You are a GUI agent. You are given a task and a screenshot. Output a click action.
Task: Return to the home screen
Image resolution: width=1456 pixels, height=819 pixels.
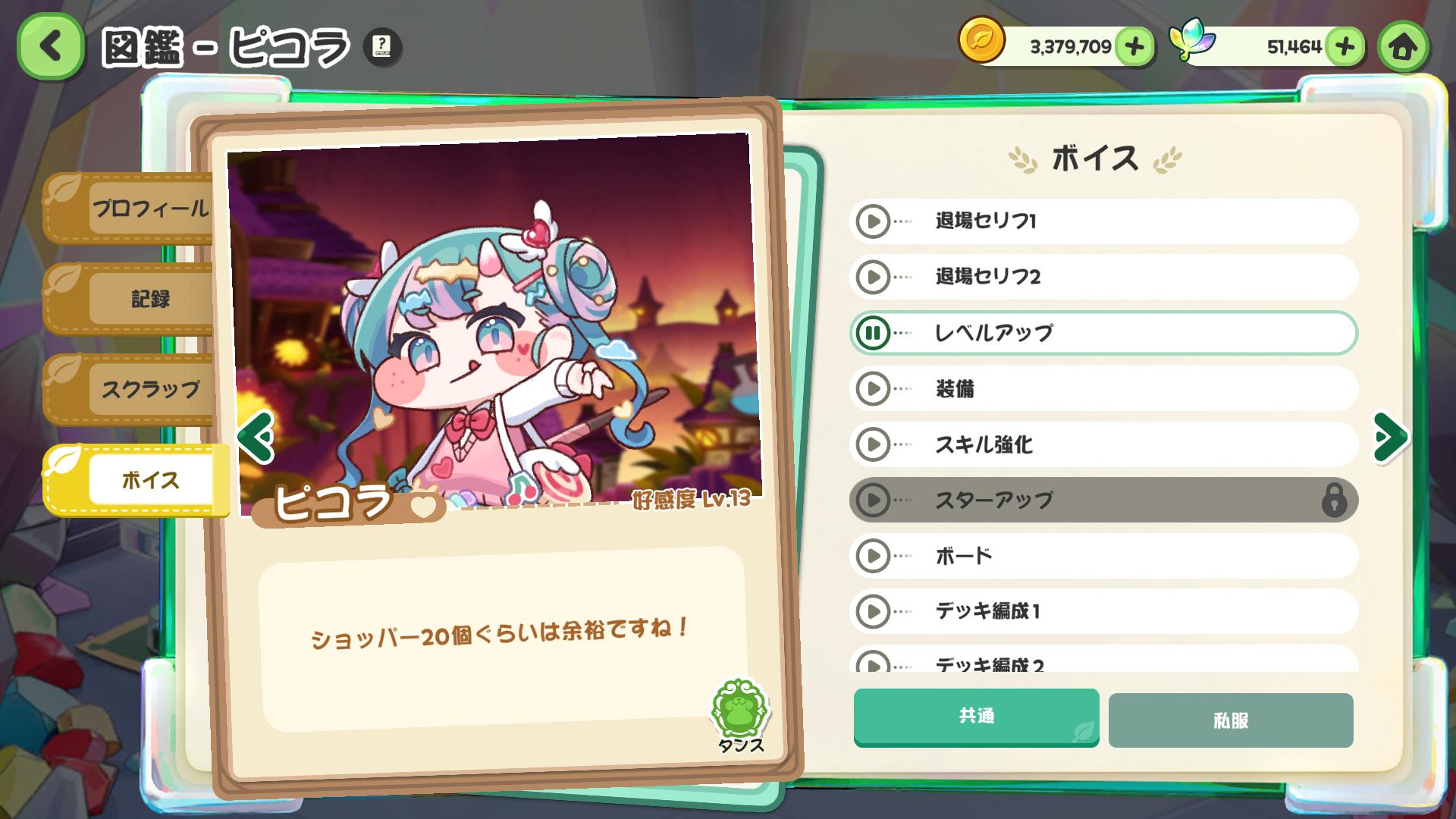(1404, 47)
